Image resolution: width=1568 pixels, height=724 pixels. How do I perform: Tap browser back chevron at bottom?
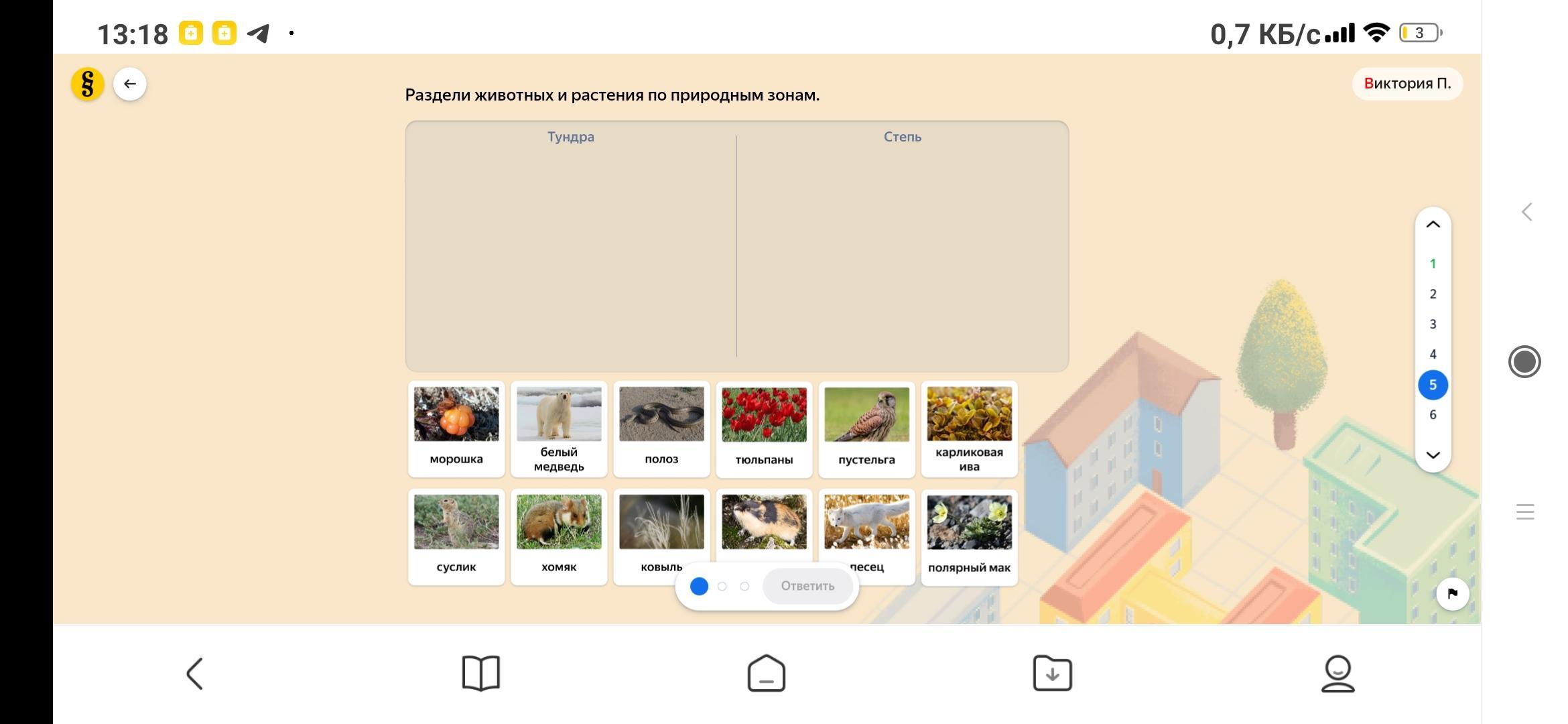(x=194, y=673)
